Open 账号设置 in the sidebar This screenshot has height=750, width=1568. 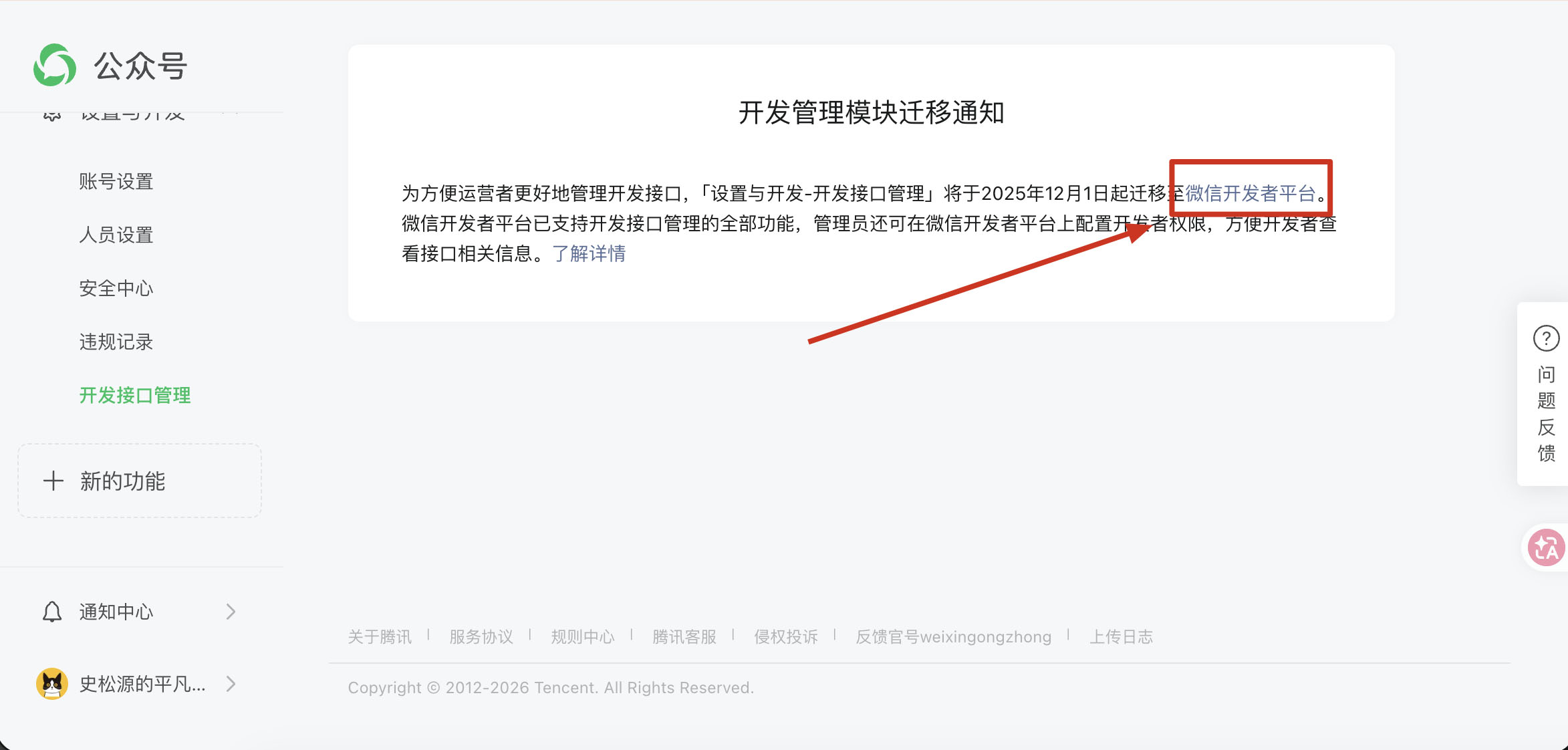[x=116, y=181]
